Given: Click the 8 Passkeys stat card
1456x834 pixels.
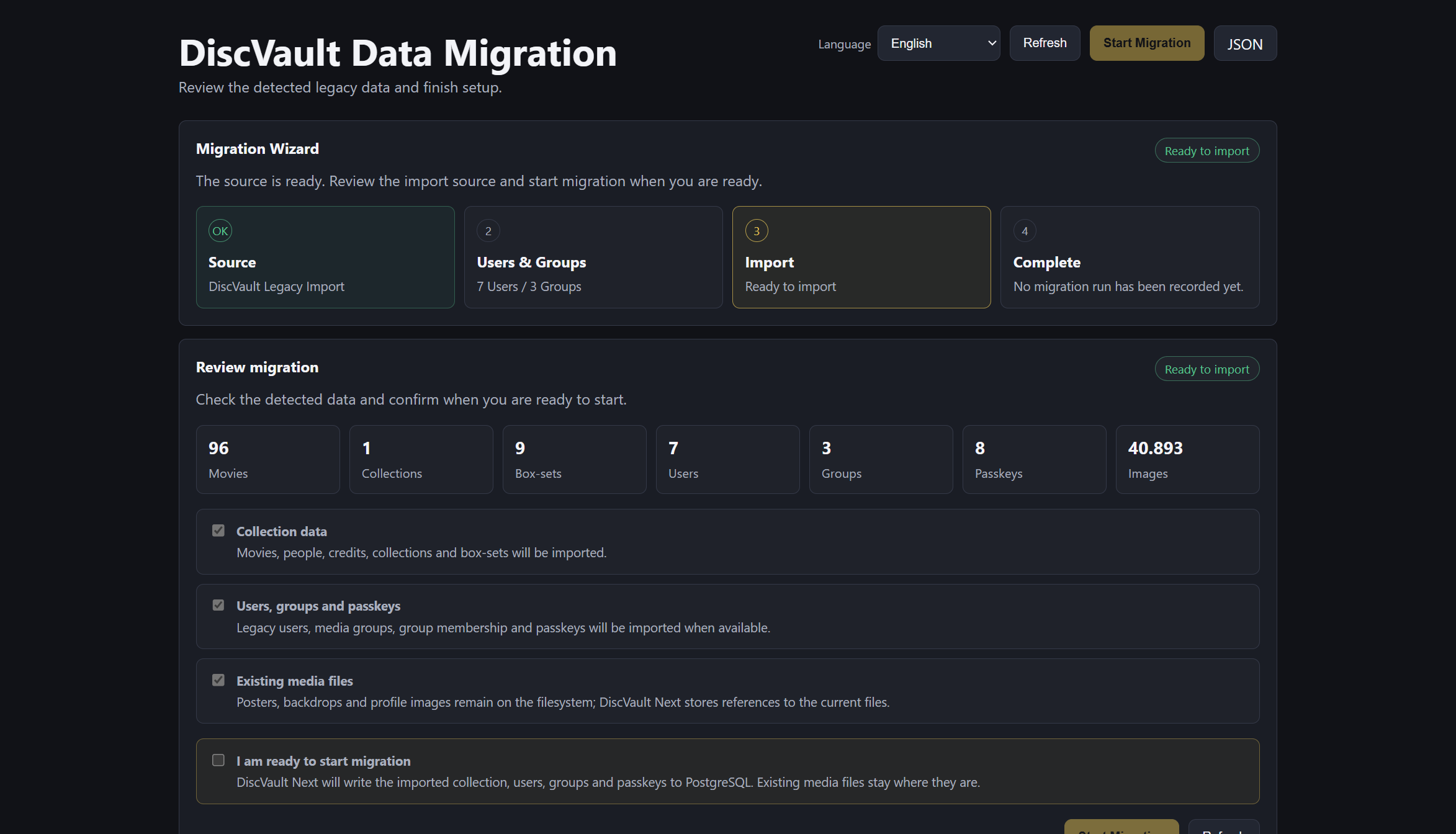Looking at the screenshot, I should pyautogui.click(x=1034, y=459).
